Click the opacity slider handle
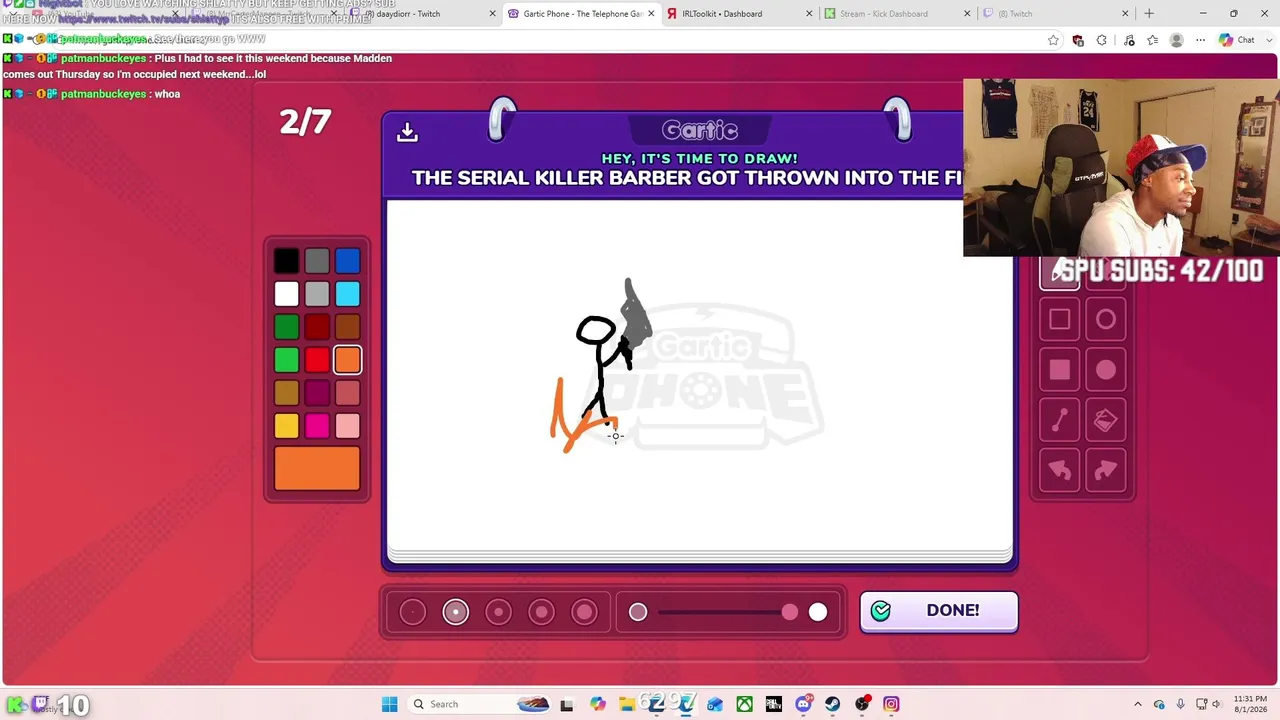 [x=790, y=612]
